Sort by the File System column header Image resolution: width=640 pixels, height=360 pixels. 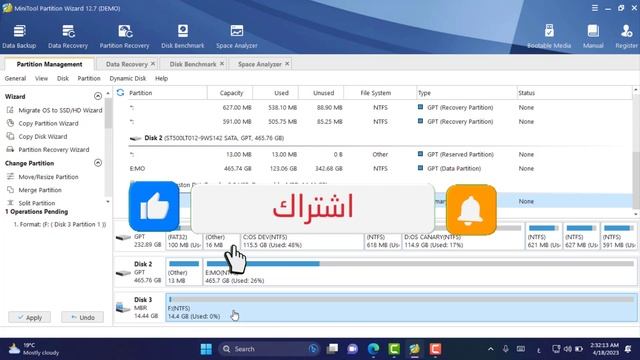point(376,93)
